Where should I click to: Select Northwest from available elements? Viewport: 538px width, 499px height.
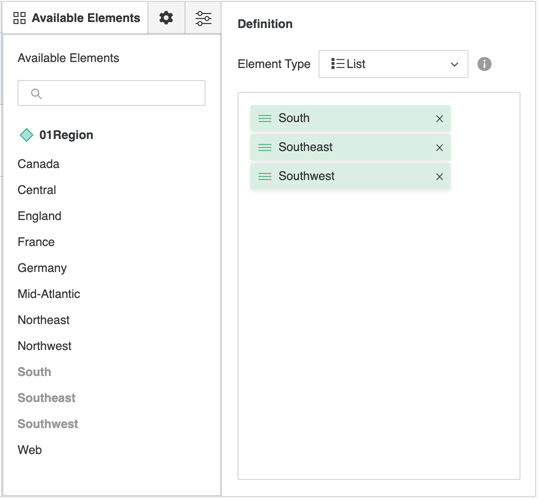click(45, 346)
